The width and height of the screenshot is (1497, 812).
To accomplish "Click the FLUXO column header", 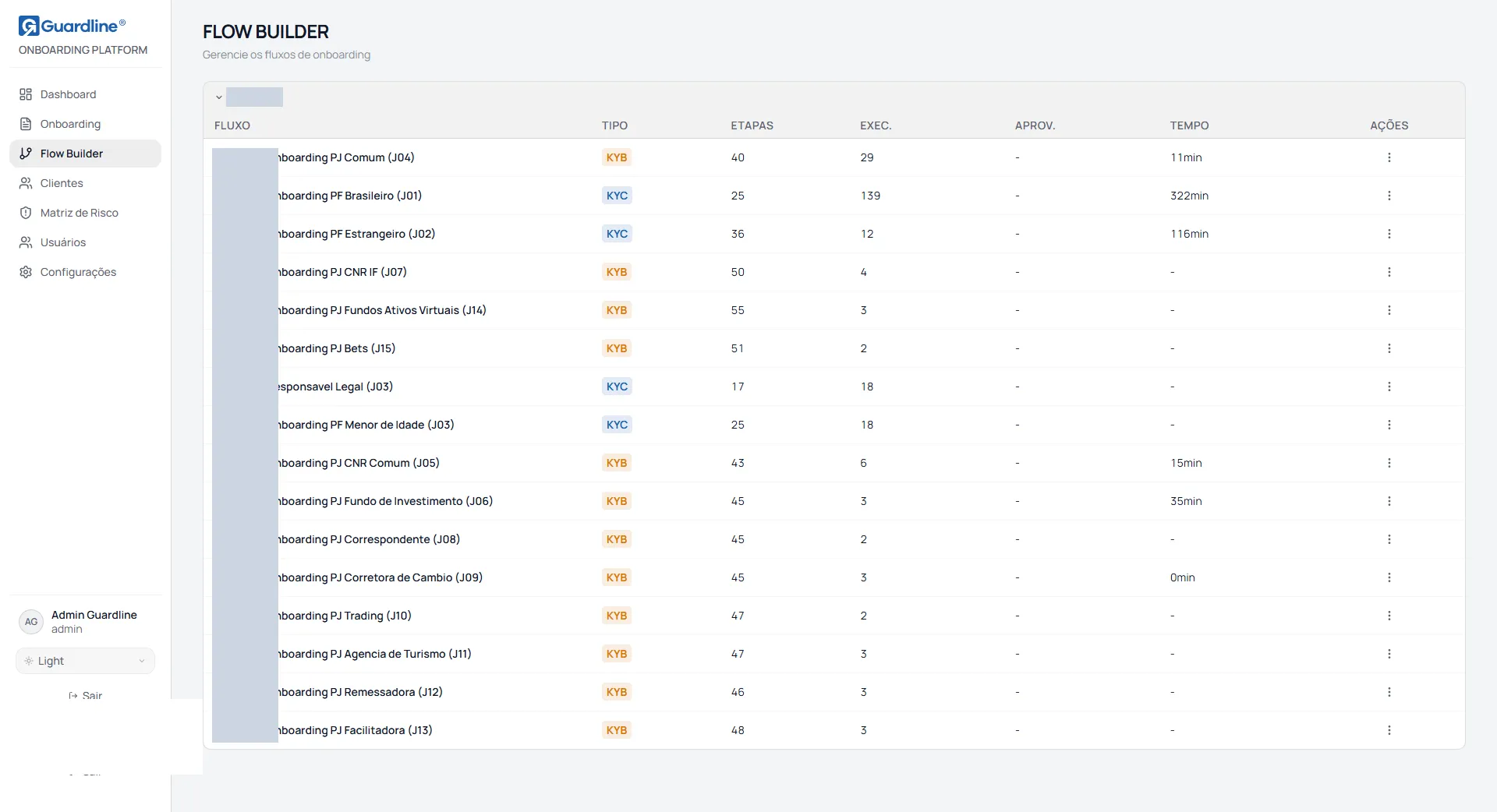I will coord(232,125).
